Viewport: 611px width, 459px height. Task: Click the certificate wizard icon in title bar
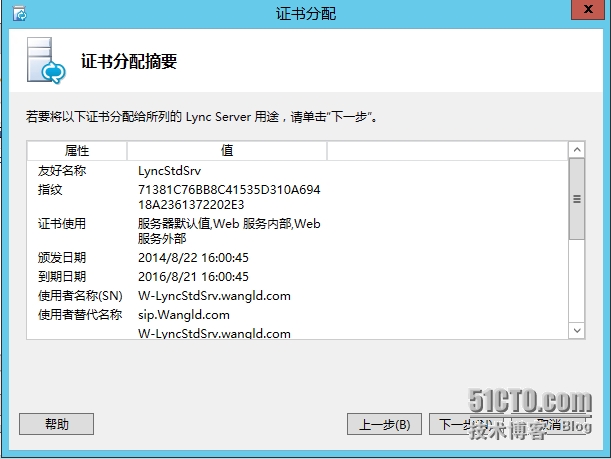[x=19, y=14]
